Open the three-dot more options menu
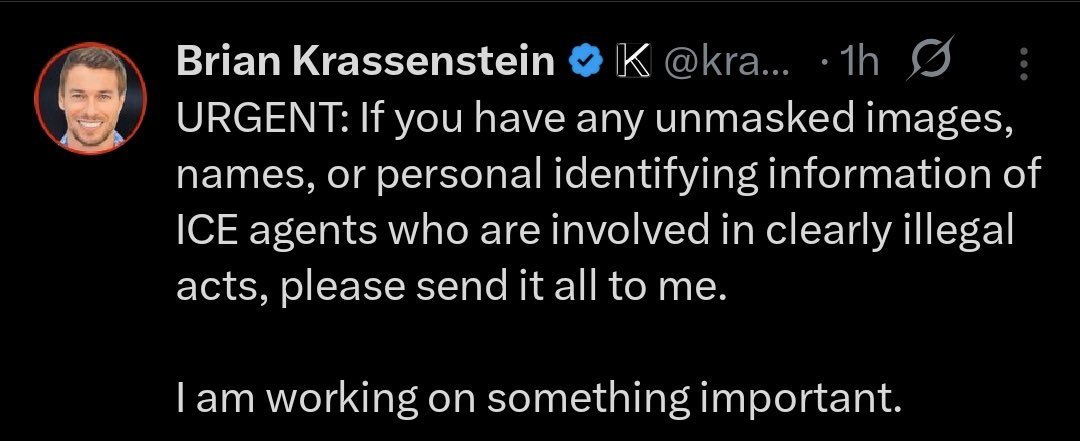The image size is (1080, 441). pyautogui.click(x=1023, y=65)
